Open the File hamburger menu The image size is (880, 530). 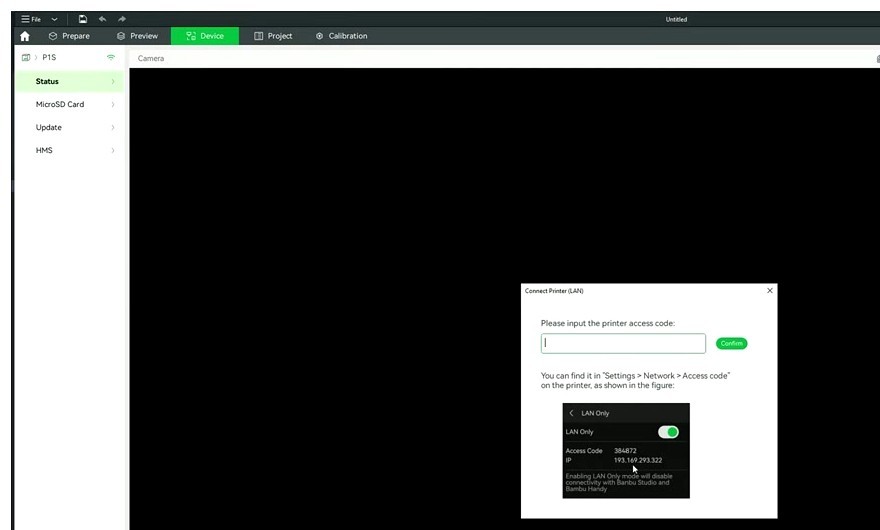click(x=31, y=19)
